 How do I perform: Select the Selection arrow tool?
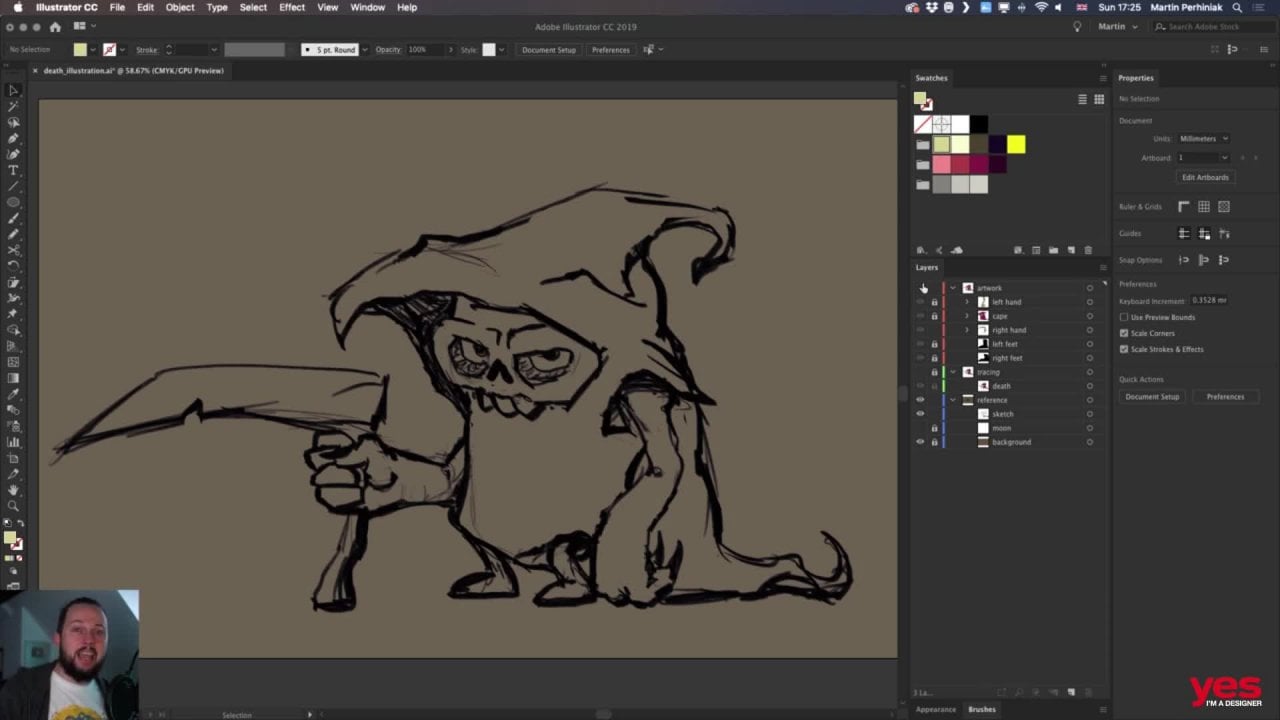(13, 90)
